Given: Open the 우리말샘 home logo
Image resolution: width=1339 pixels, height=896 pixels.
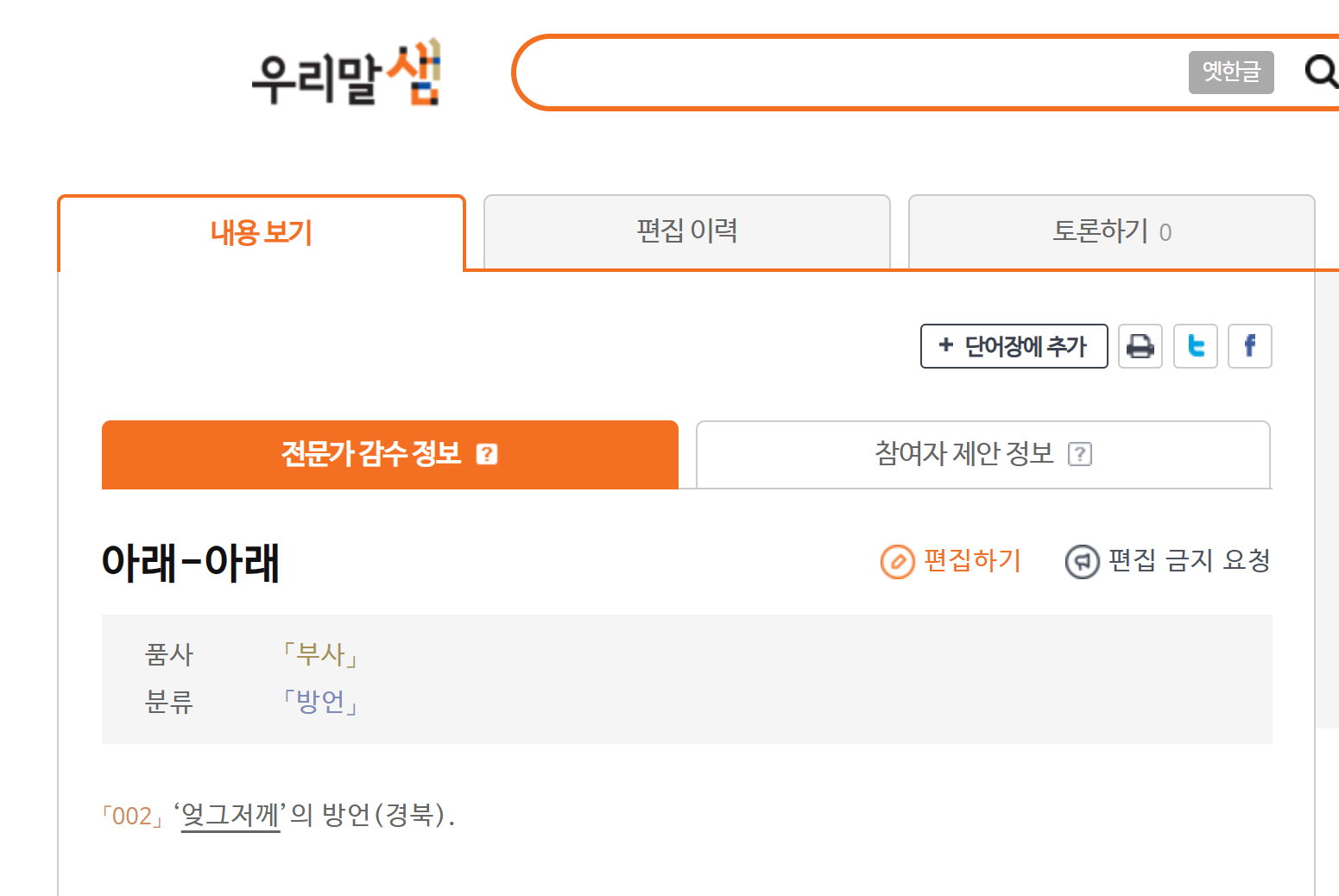Looking at the screenshot, I should pos(346,73).
